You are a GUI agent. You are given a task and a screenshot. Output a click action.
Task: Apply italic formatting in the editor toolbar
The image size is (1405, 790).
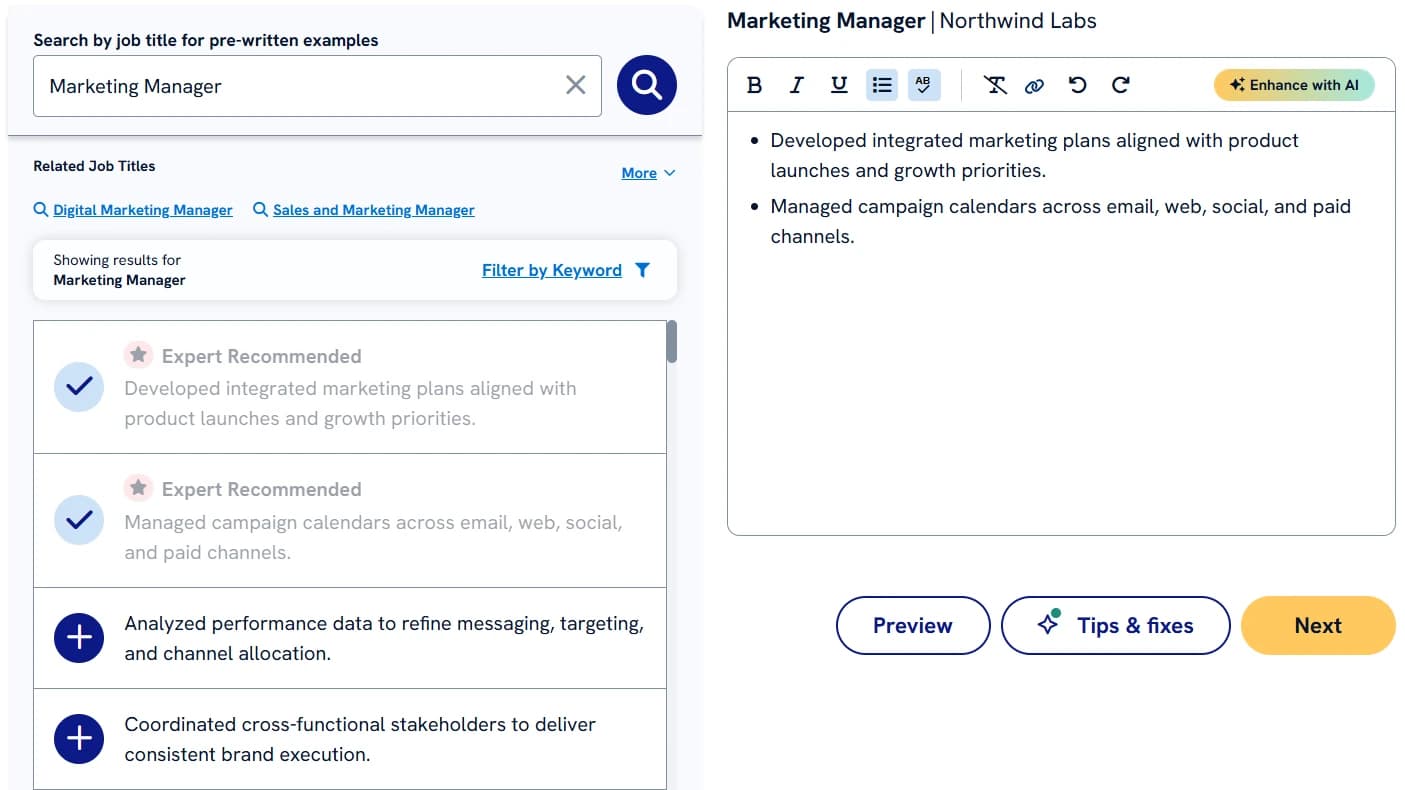[x=797, y=85]
